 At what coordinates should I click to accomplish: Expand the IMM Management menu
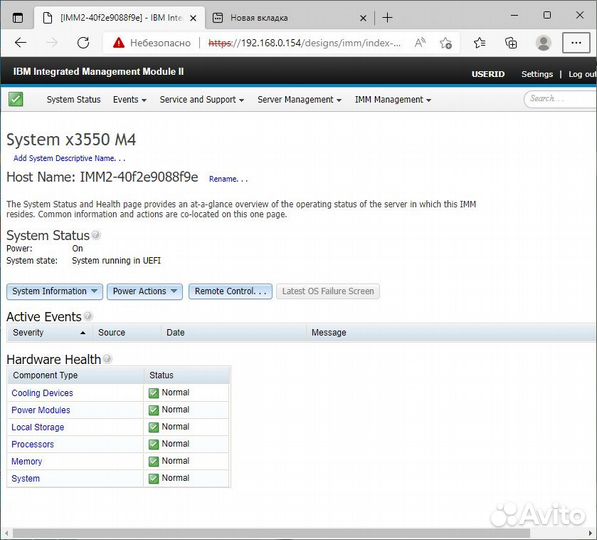pos(393,100)
